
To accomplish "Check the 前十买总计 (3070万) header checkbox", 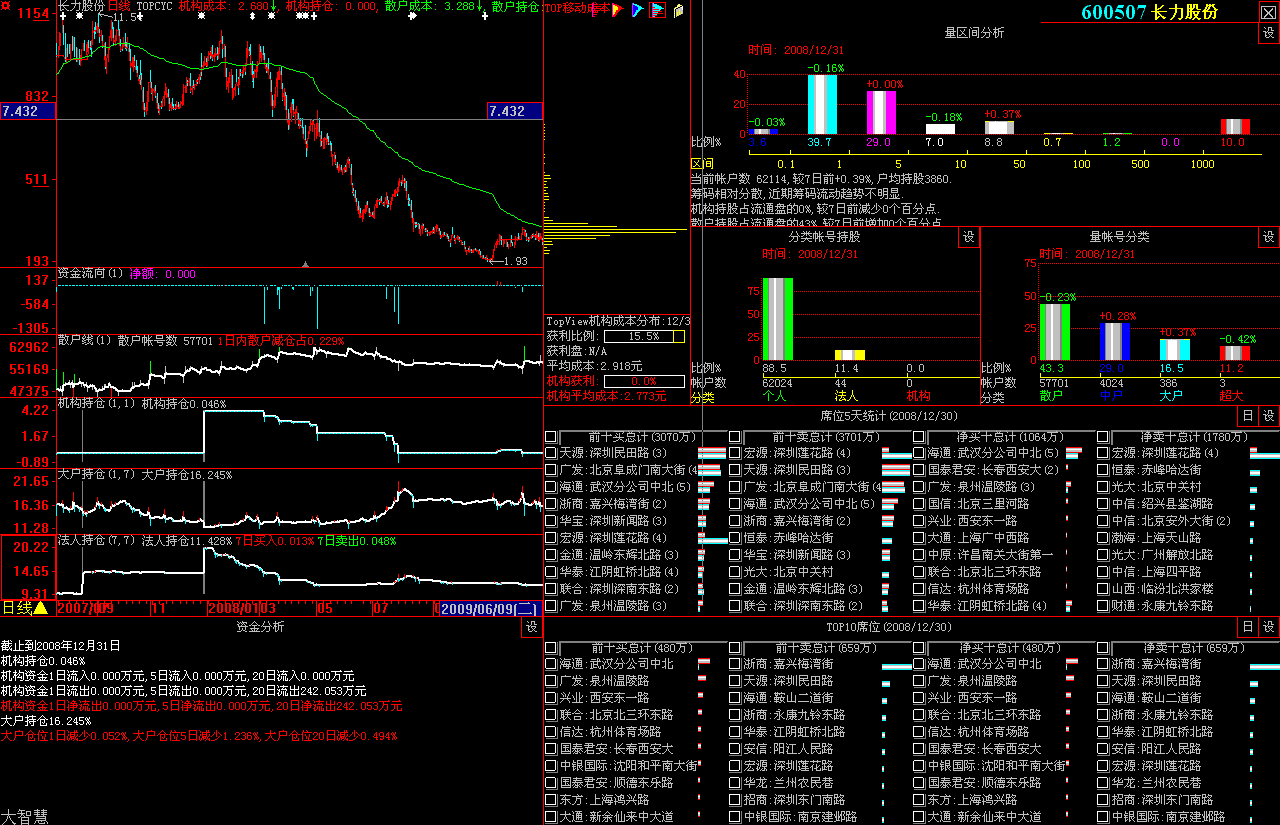I will pyautogui.click(x=551, y=437).
